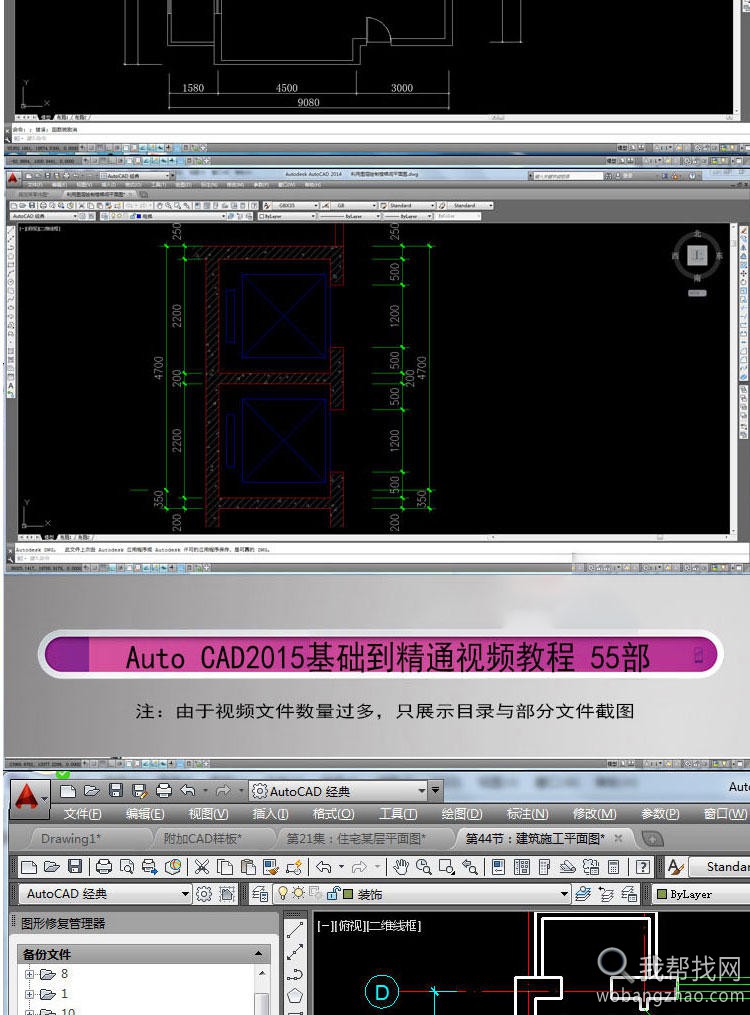Click the Help question mark icon
Image resolution: width=750 pixels, height=1015 pixels.
(x=643, y=867)
